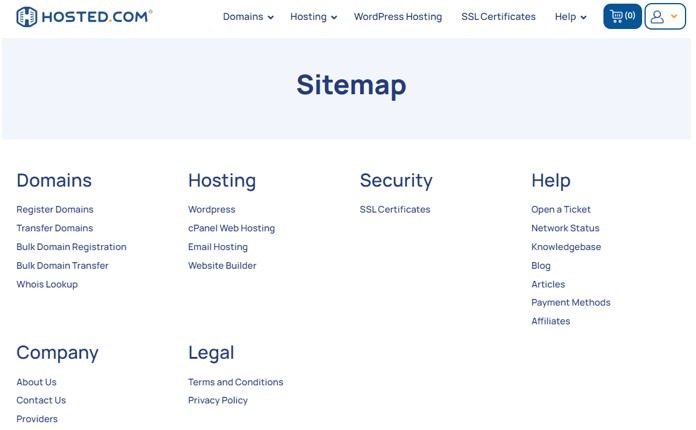The height and width of the screenshot is (430, 696).
Task: Click the Company section heading
Action: coord(57,353)
